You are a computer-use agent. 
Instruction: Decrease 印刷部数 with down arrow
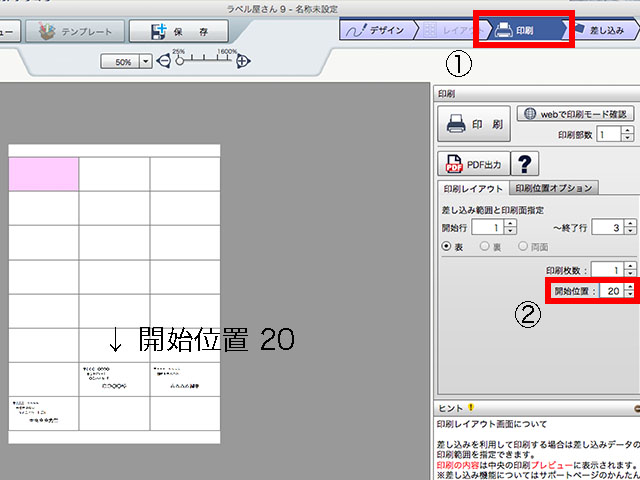tap(628, 138)
